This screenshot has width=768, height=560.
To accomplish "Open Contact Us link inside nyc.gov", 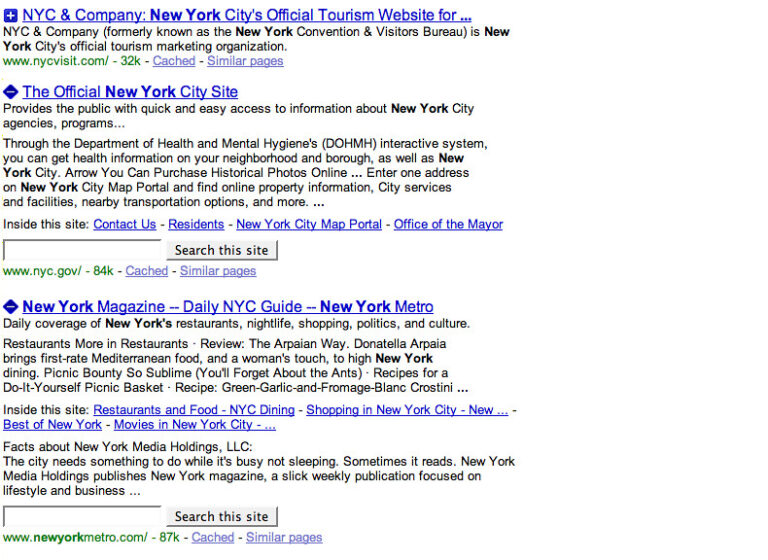I will tap(125, 224).
